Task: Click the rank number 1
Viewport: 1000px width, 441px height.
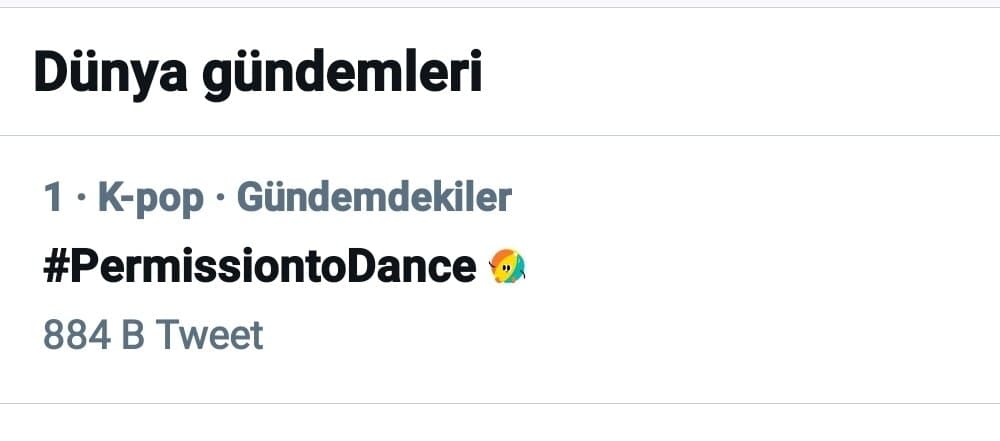Action: 53,198
